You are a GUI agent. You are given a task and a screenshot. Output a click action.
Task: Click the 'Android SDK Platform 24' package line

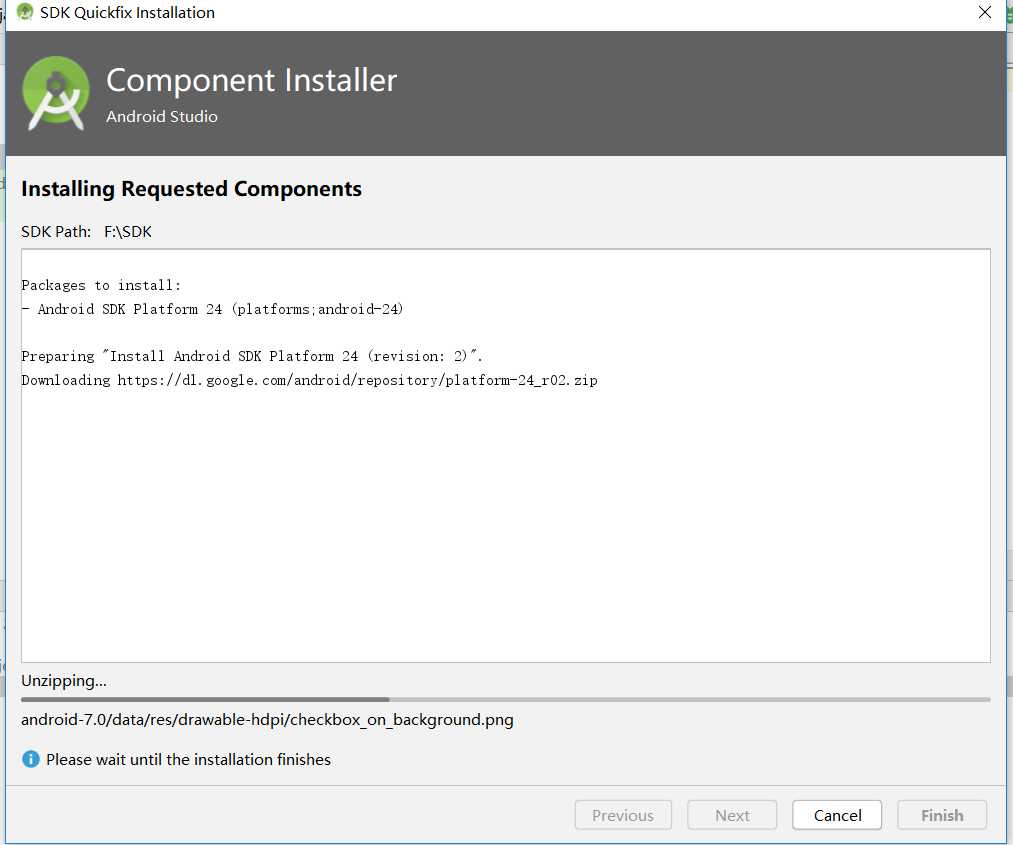(x=213, y=309)
